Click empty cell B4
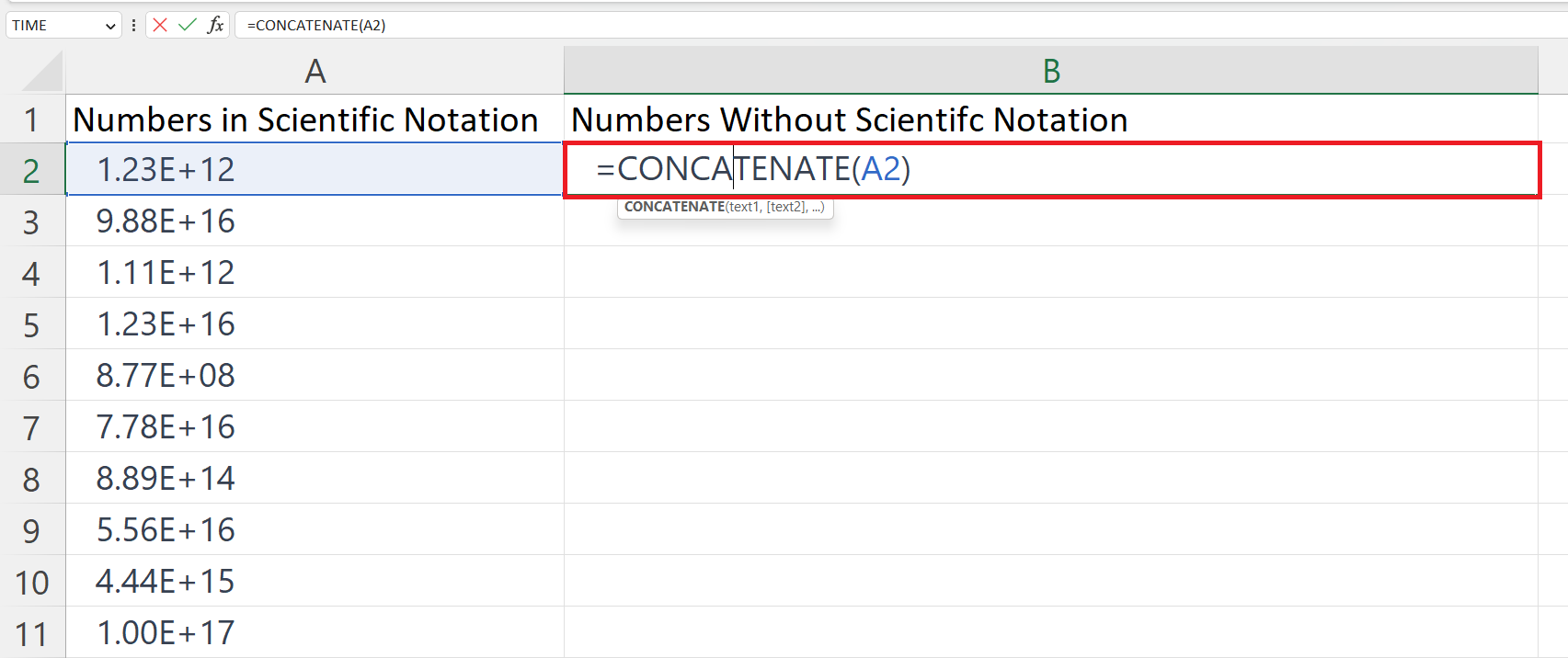 1050,273
